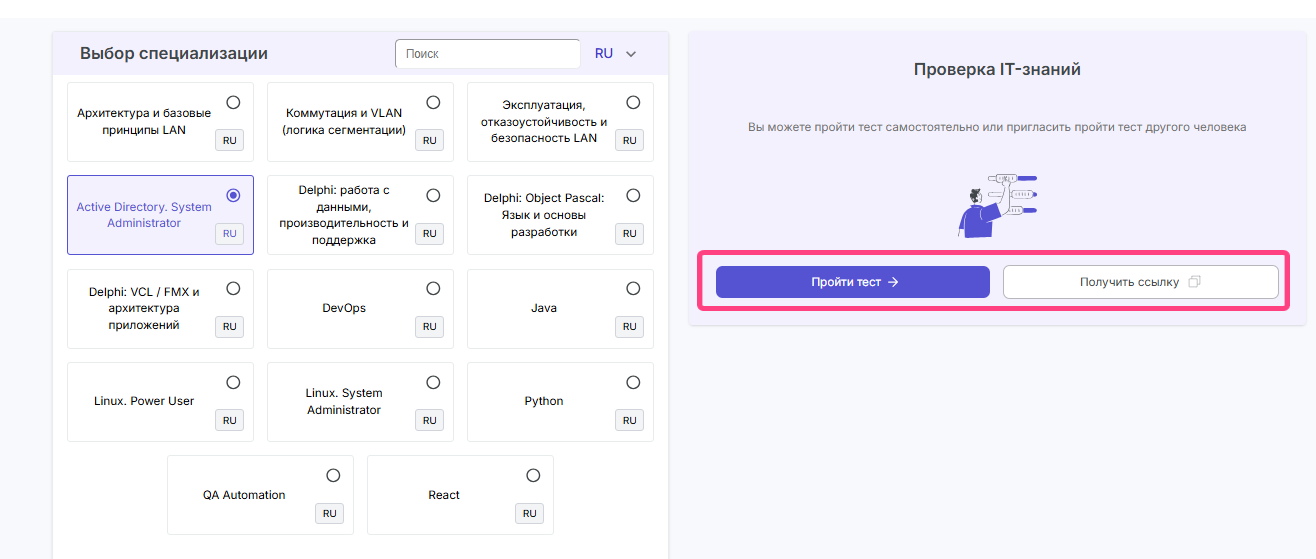Select the Java specialization card

pos(544,309)
